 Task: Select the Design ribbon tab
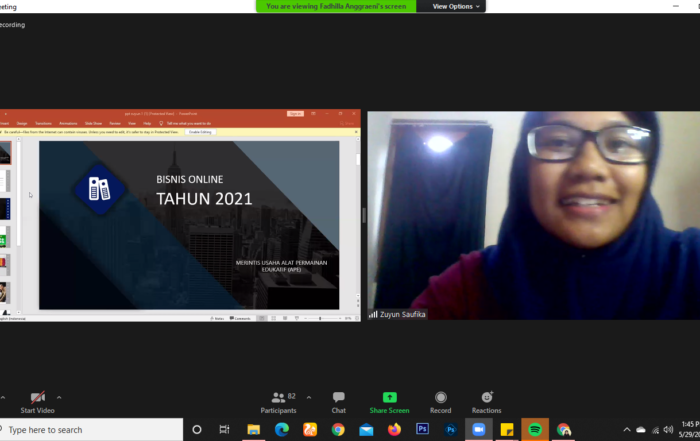22,123
